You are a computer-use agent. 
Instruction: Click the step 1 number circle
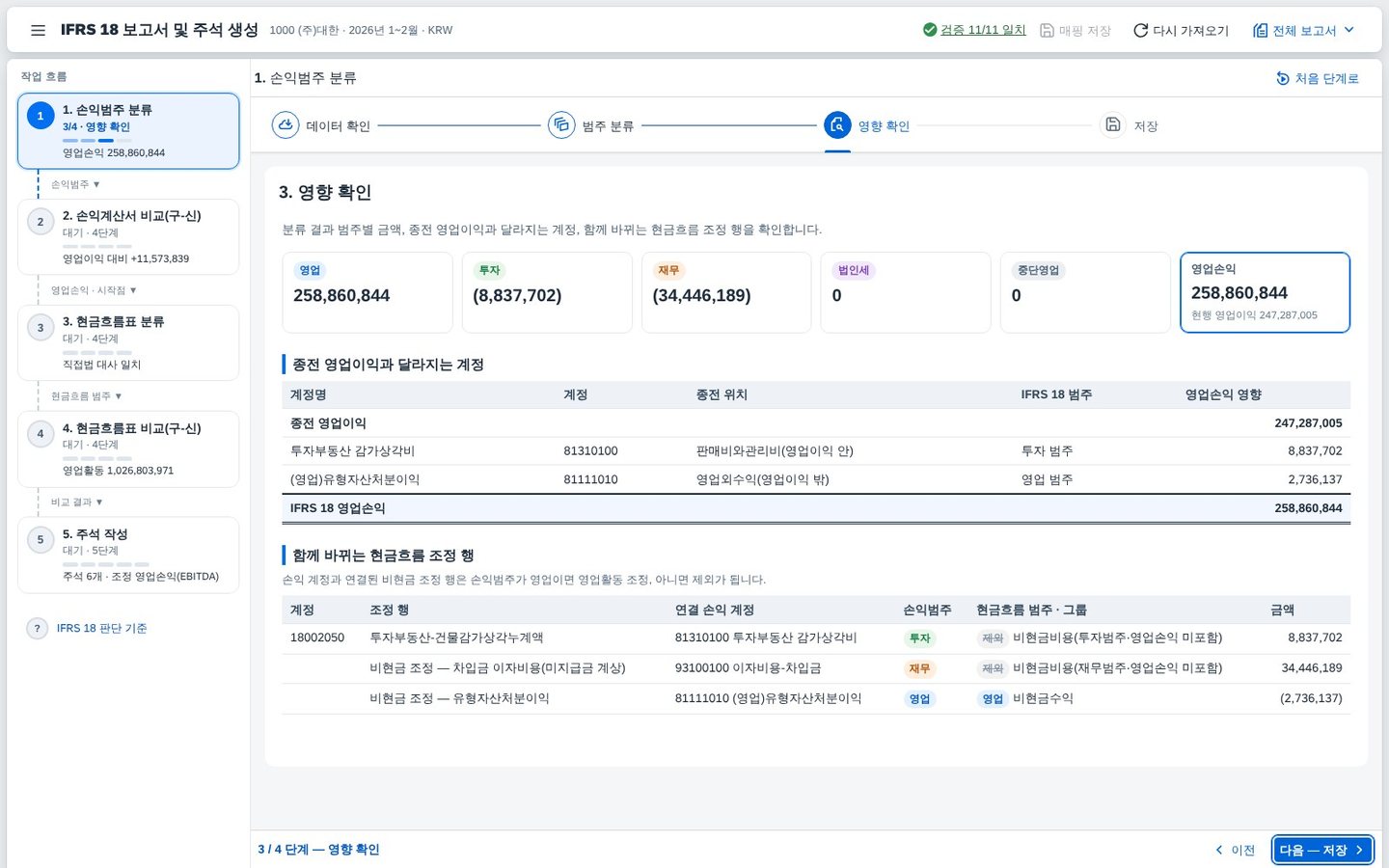click(41, 116)
